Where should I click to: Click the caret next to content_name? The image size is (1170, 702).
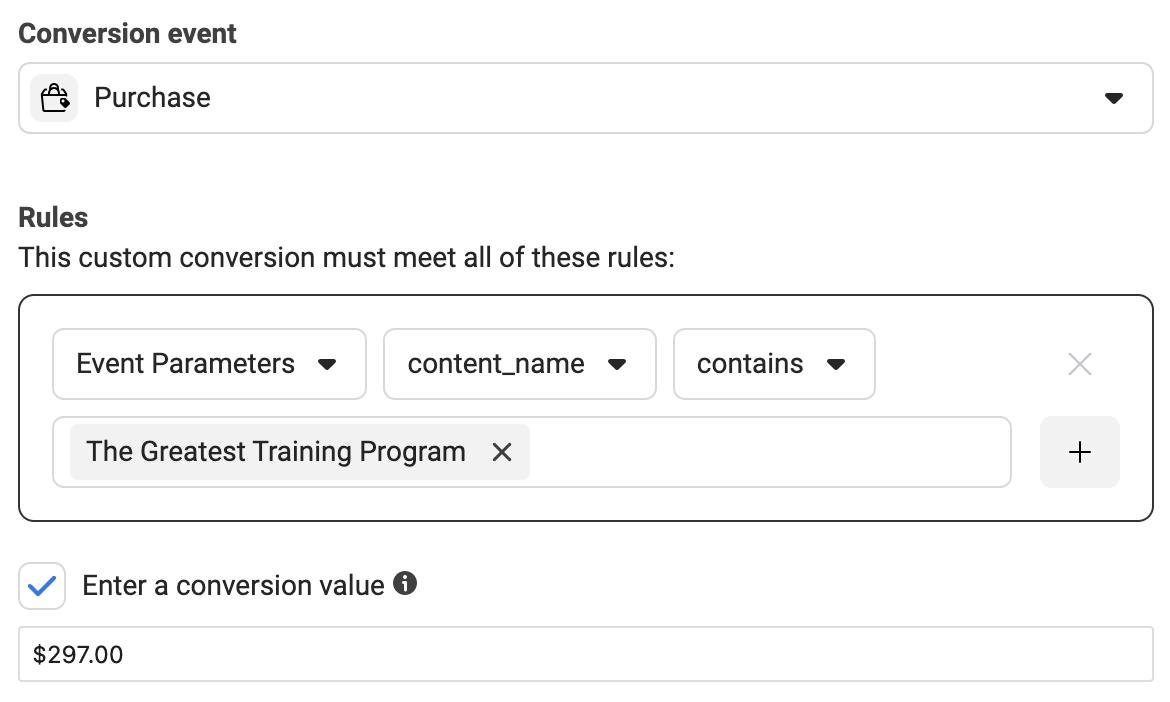click(616, 364)
